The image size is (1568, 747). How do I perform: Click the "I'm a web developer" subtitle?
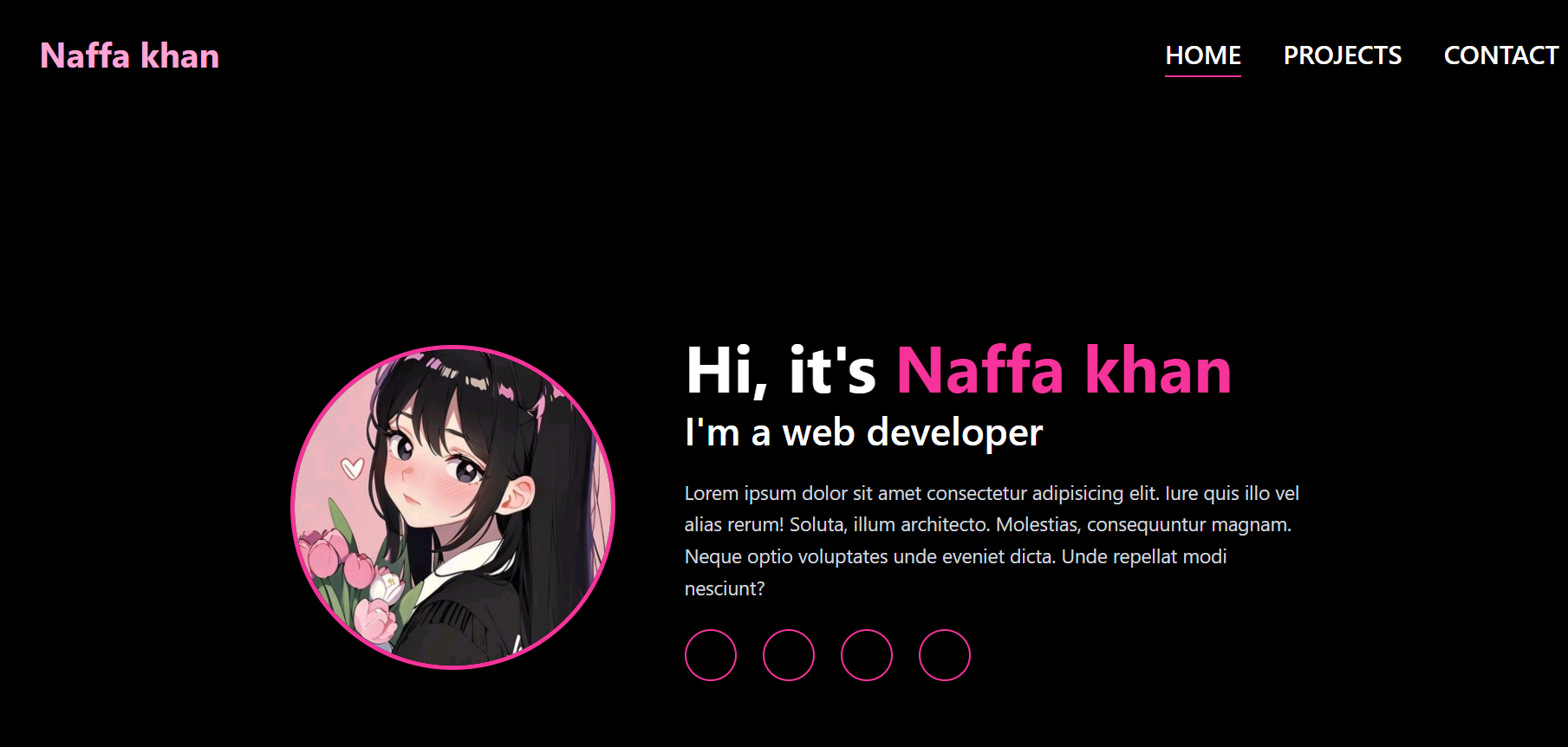click(863, 432)
